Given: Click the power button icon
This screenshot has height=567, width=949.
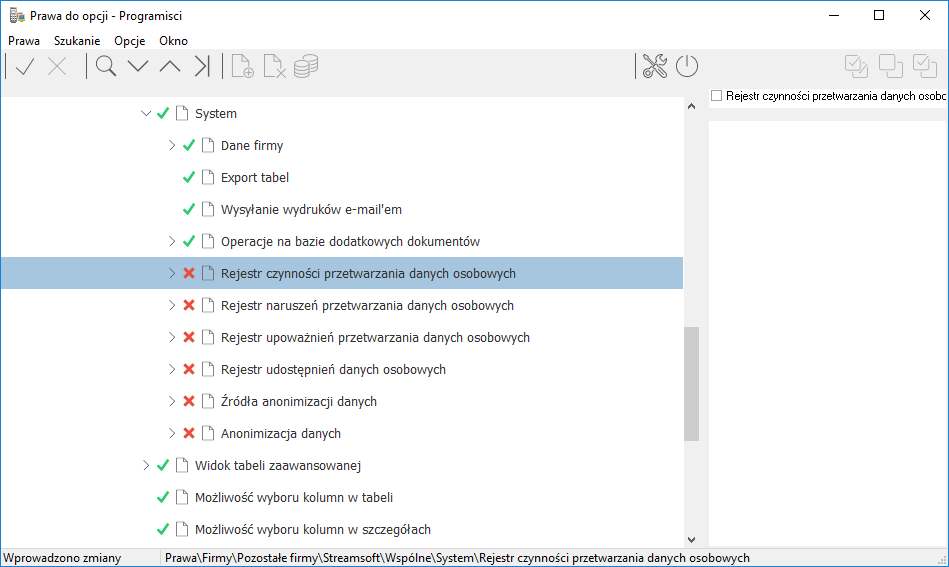Looking at the screenshot, I should [x=687, y=66].
